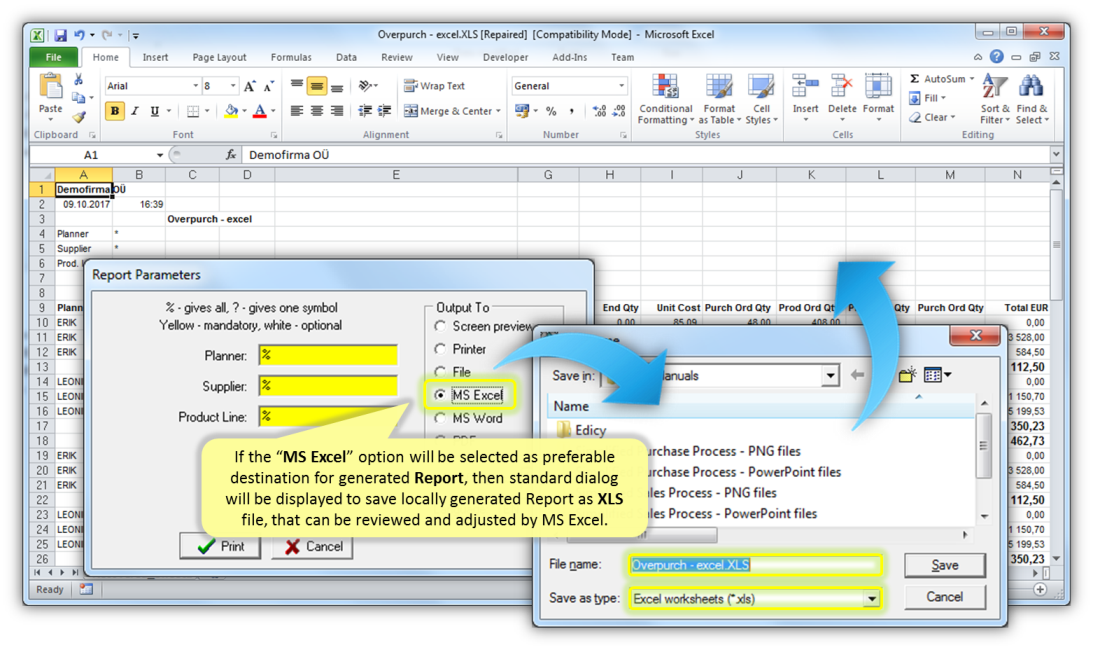Click the Insert Function fx icon

coord(231,155)
